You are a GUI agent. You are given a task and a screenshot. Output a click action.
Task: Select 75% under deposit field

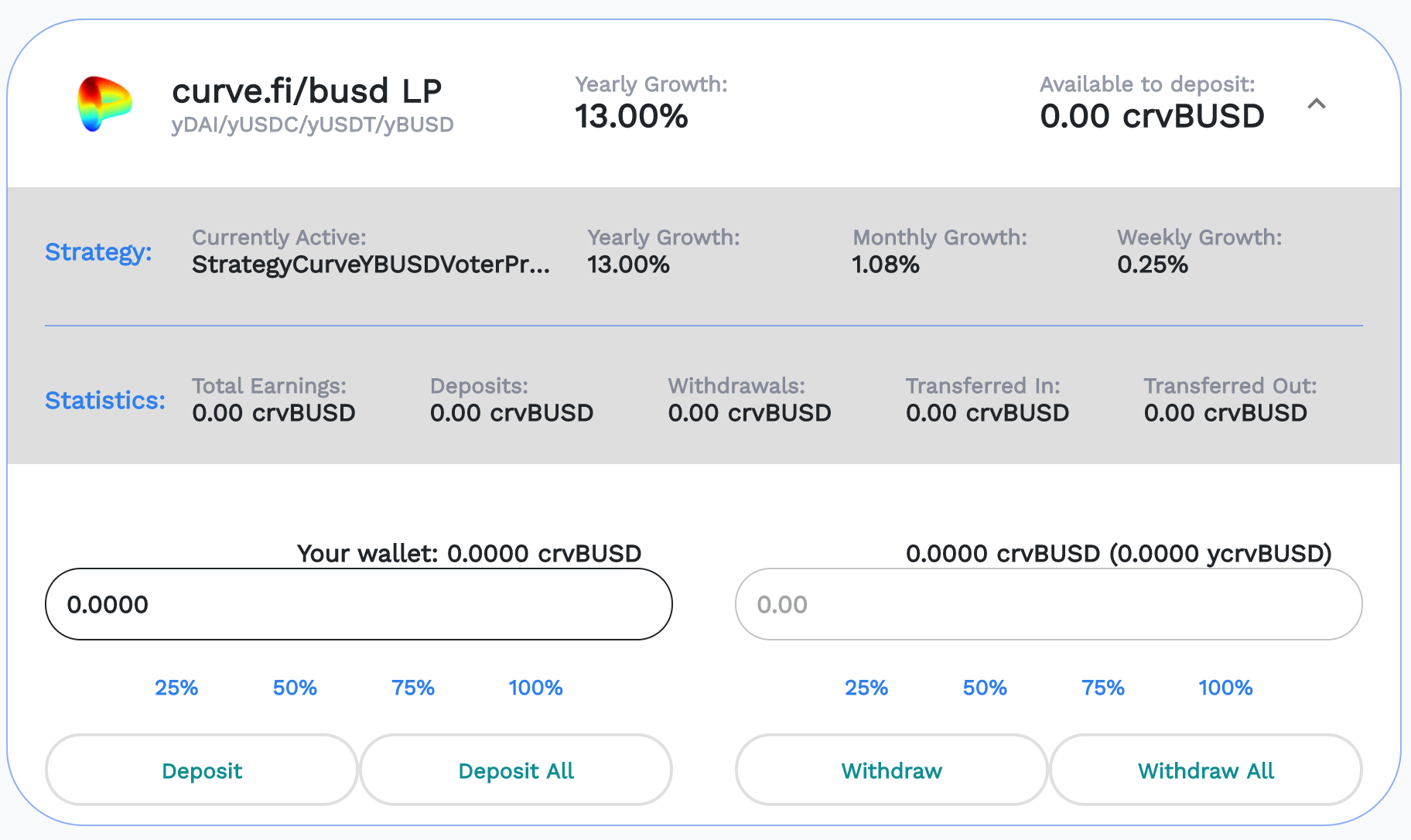[413, 688]
